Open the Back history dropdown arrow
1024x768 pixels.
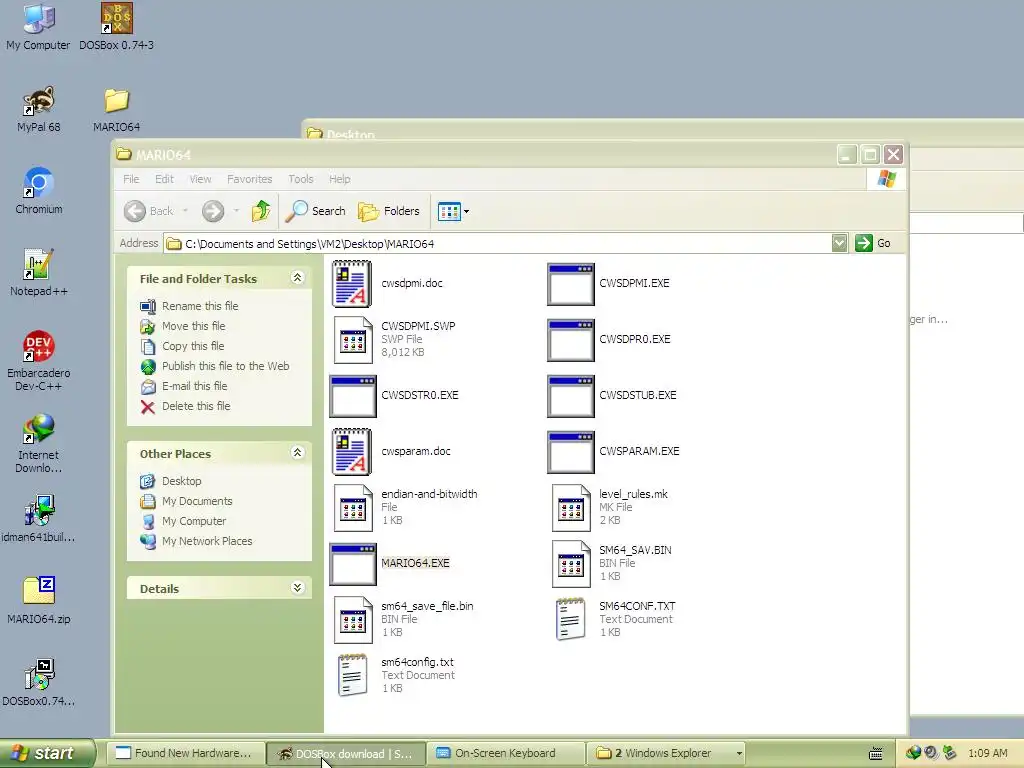click(x=185, y=211)
